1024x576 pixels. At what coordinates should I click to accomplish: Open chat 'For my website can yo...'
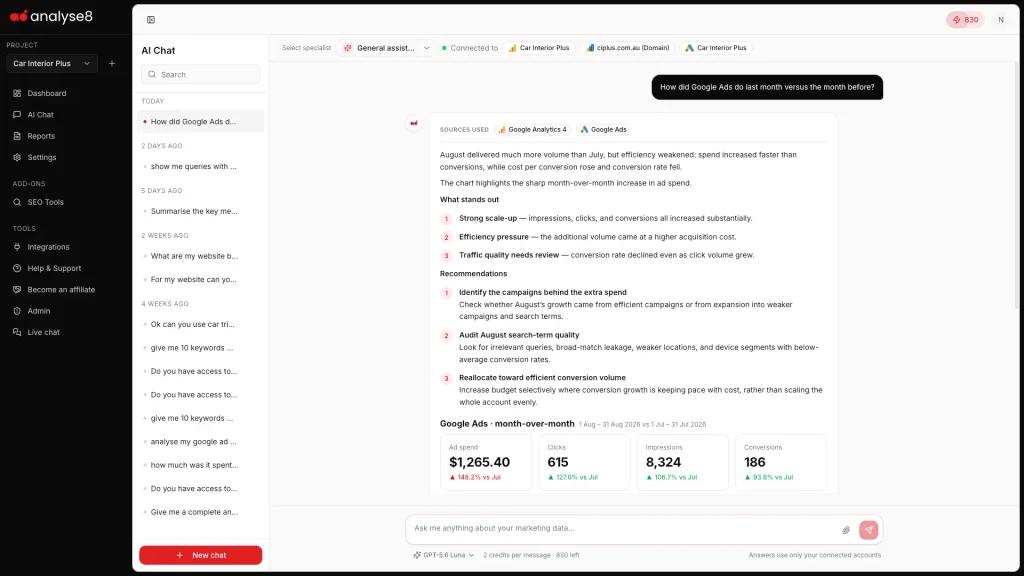point(200,280)
